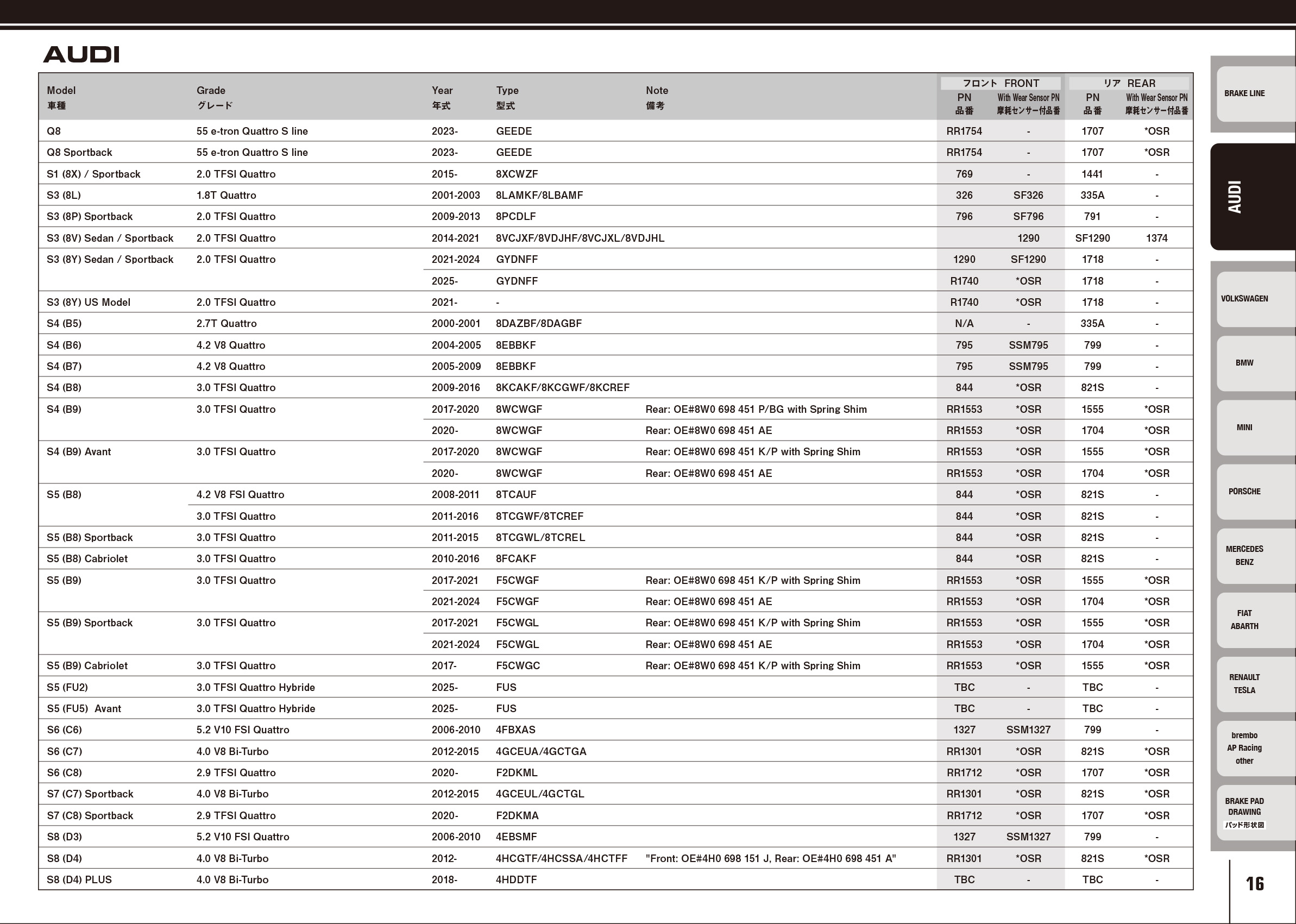Screen dimensions: 1296x924
Task: Jump to the PORSCHE side tab
Action: click(1256, 492)
